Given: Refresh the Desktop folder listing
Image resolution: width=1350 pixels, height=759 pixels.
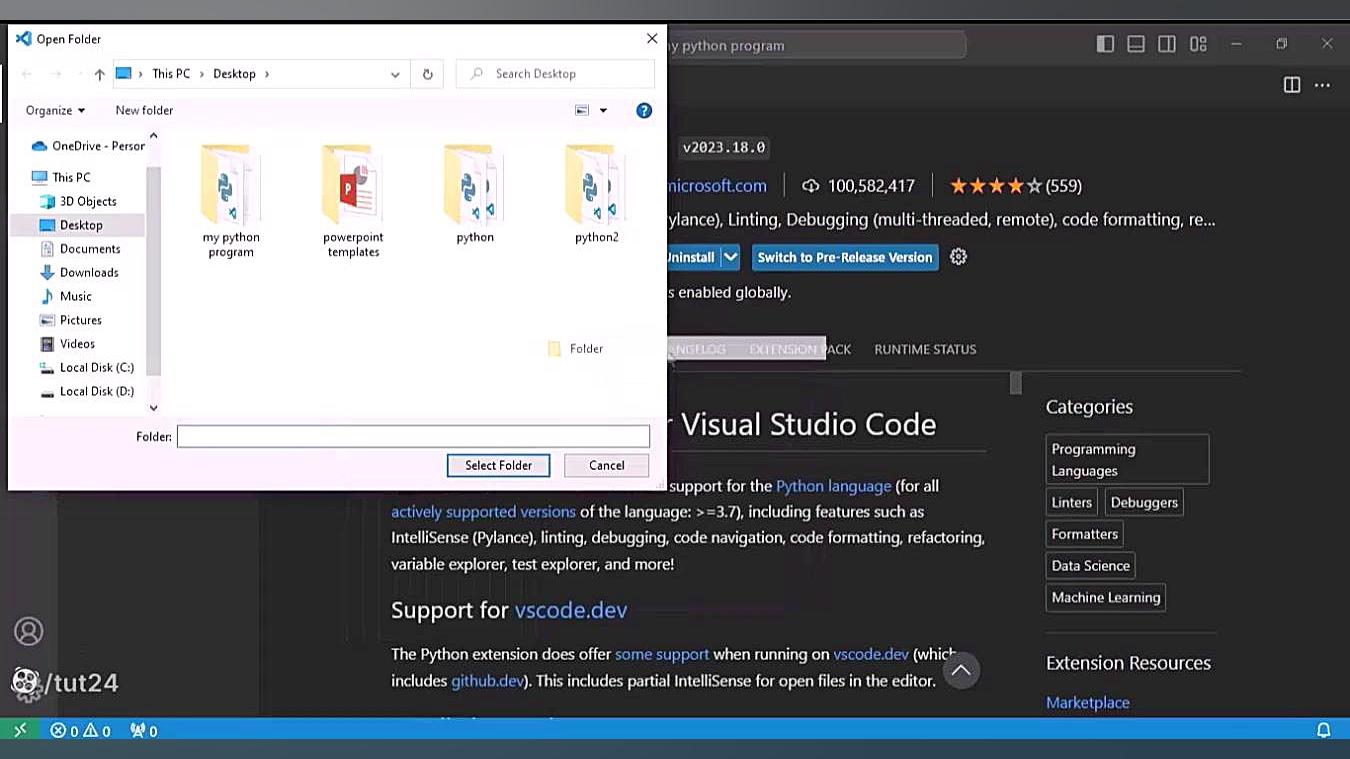Looking at the screenshot, I should [x=427, y=74].
